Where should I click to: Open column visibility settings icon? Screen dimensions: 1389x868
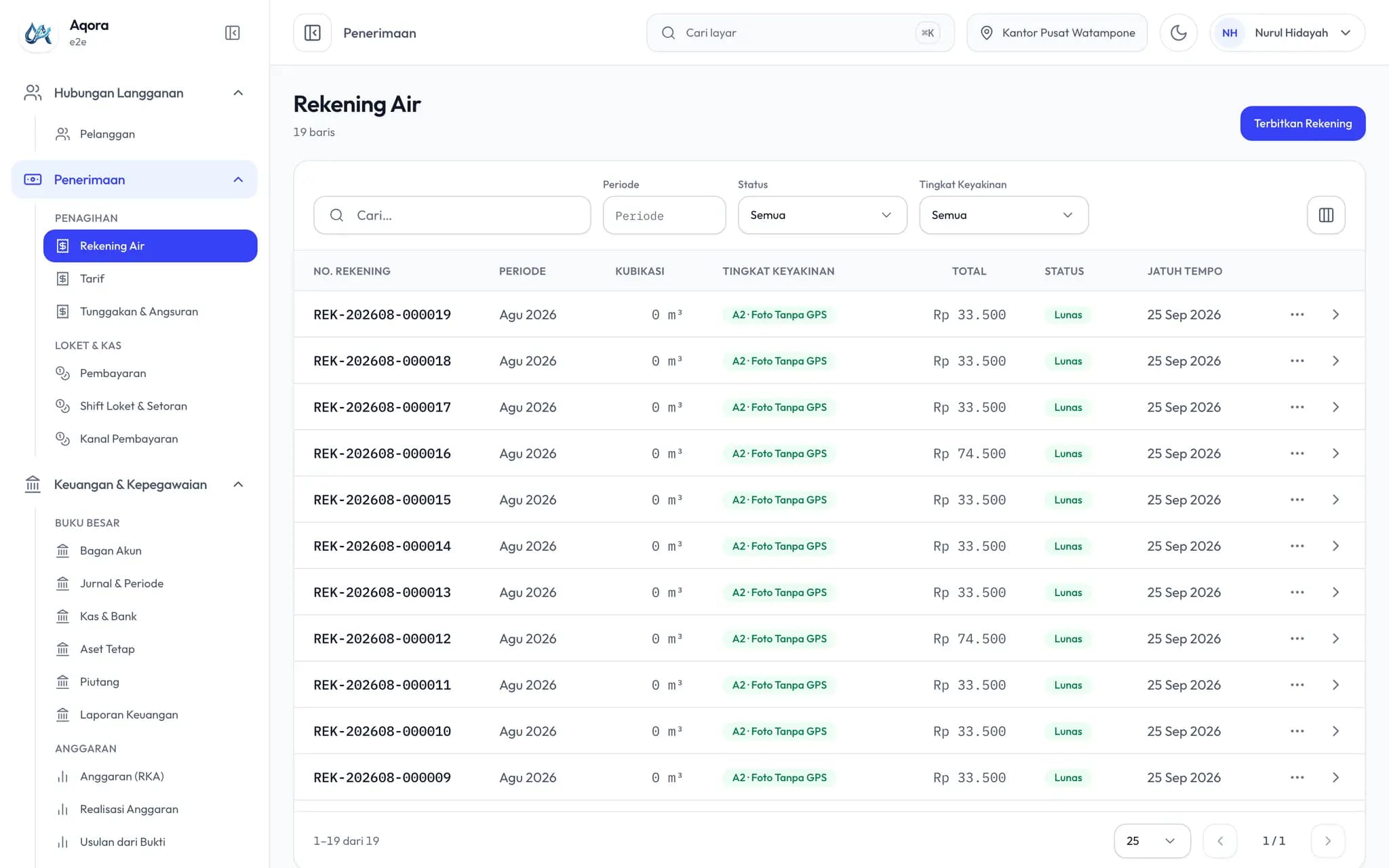(1326, 215)
